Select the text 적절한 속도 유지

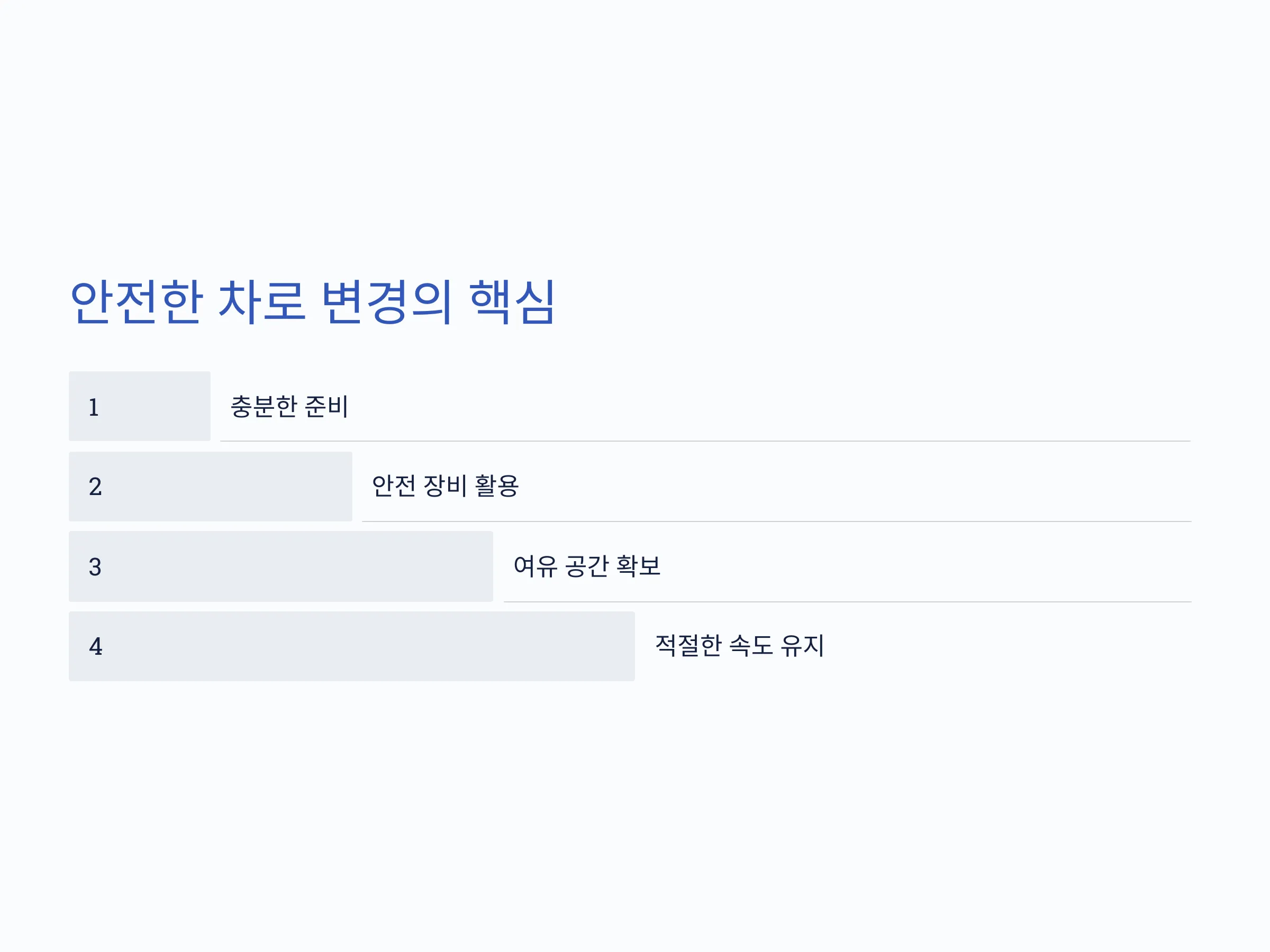click(739, 646)
